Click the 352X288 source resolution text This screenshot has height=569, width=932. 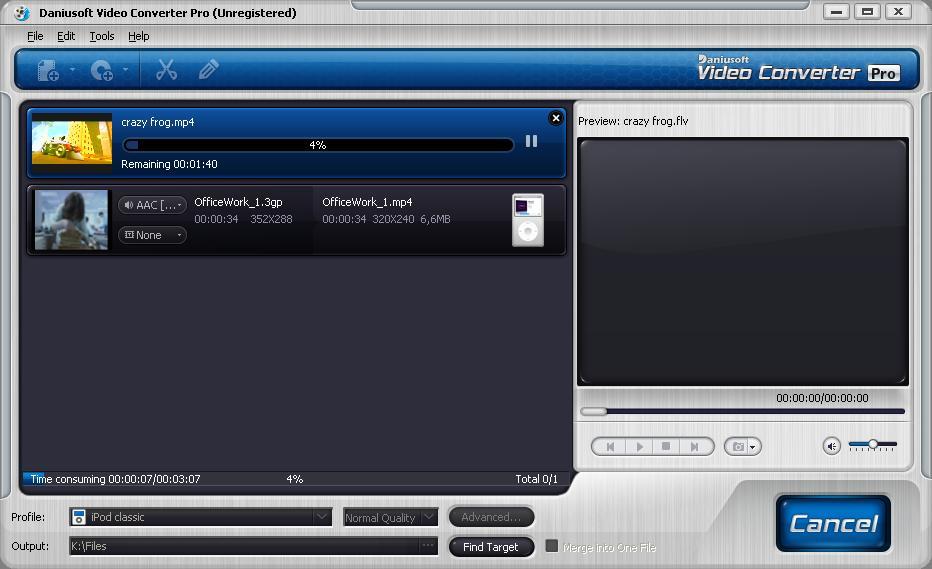pyautogui.click(x=271, y=219)
